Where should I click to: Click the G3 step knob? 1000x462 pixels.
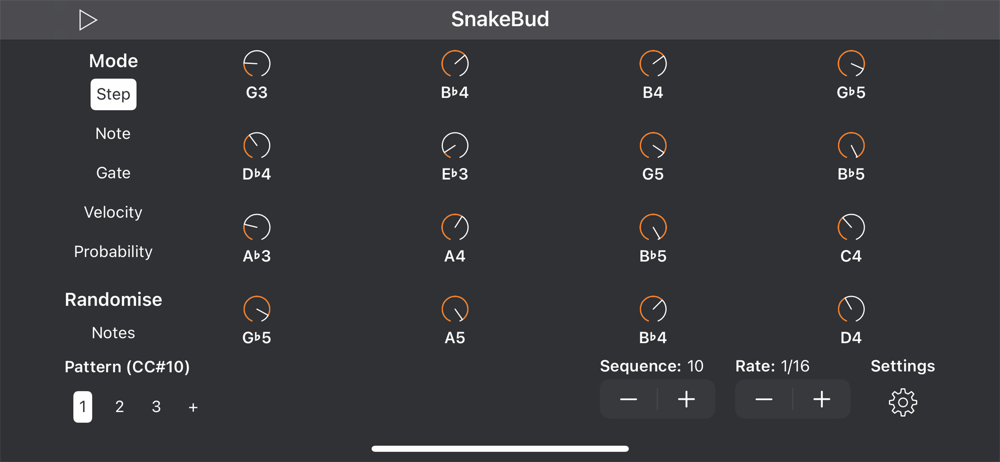point(257,64)
